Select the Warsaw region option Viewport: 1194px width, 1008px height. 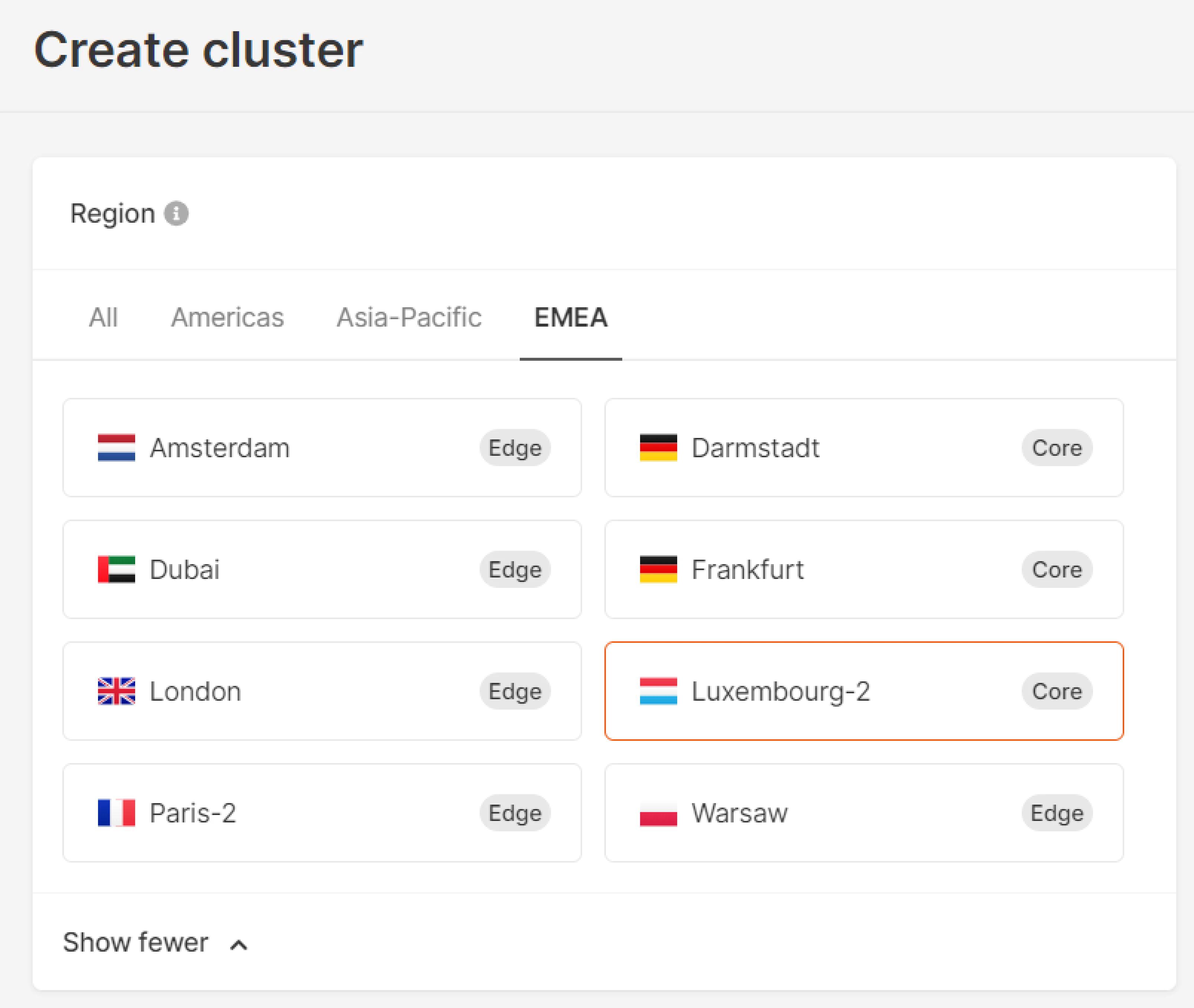pos(863,812)
